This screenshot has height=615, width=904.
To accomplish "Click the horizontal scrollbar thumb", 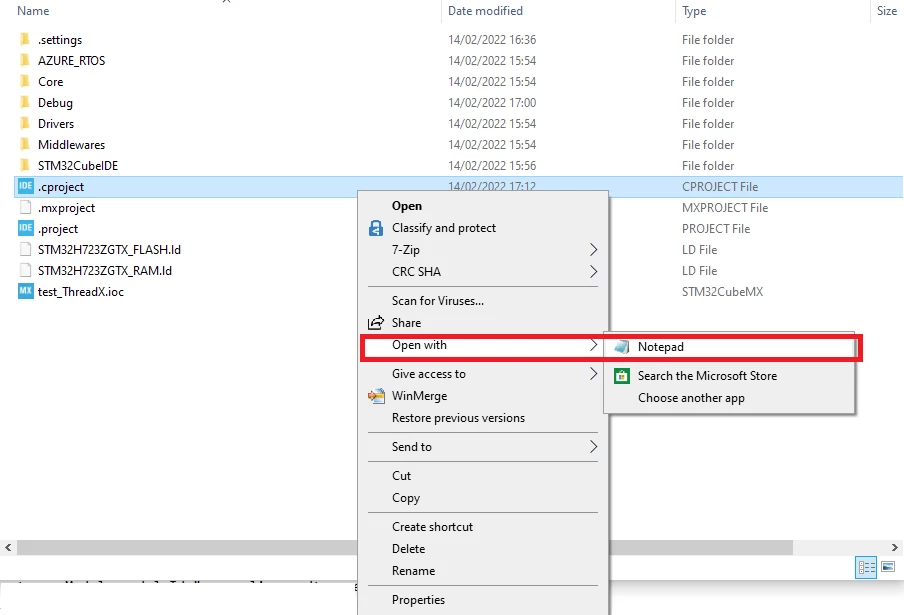I will (x=405, y=548).
